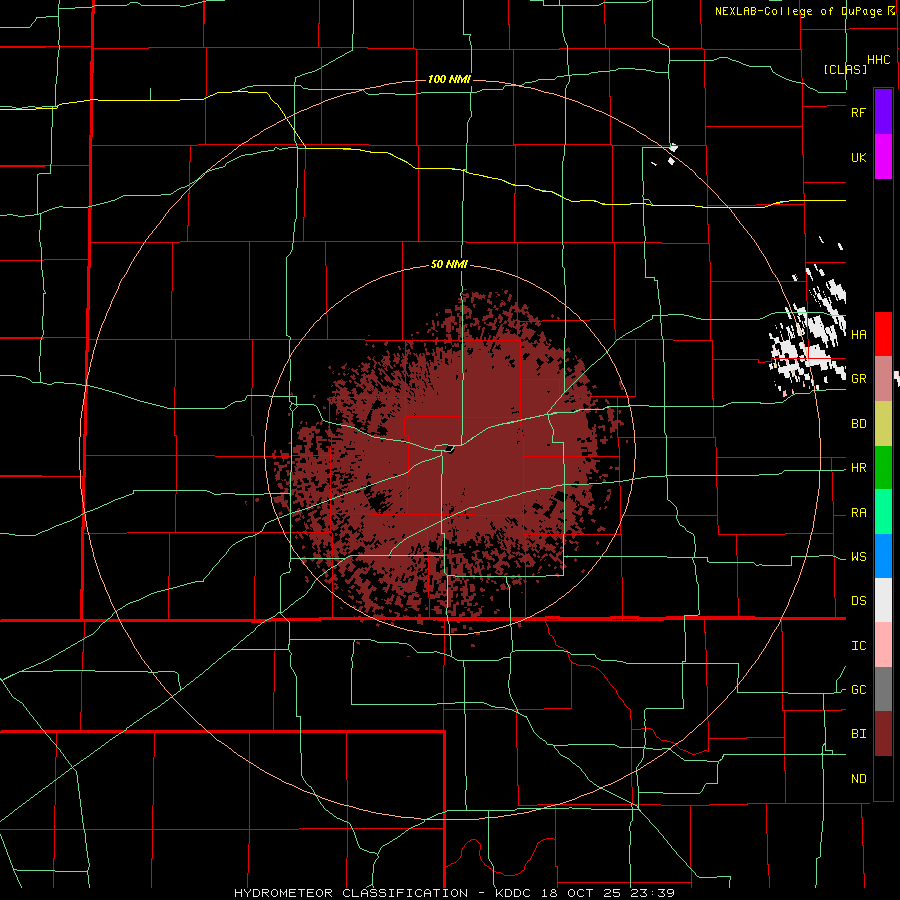This screenshot has height=900, width=900.
Task: Click the ND legend label
Action: [x=858, y=779]
